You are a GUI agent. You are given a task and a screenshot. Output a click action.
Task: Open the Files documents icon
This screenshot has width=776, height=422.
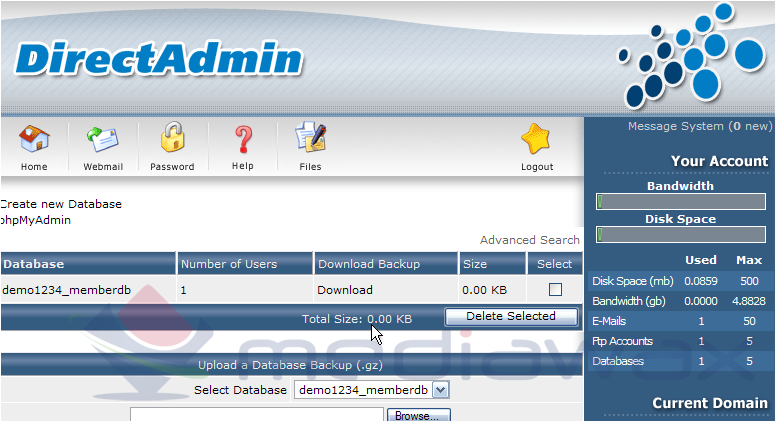click(311, 138)
